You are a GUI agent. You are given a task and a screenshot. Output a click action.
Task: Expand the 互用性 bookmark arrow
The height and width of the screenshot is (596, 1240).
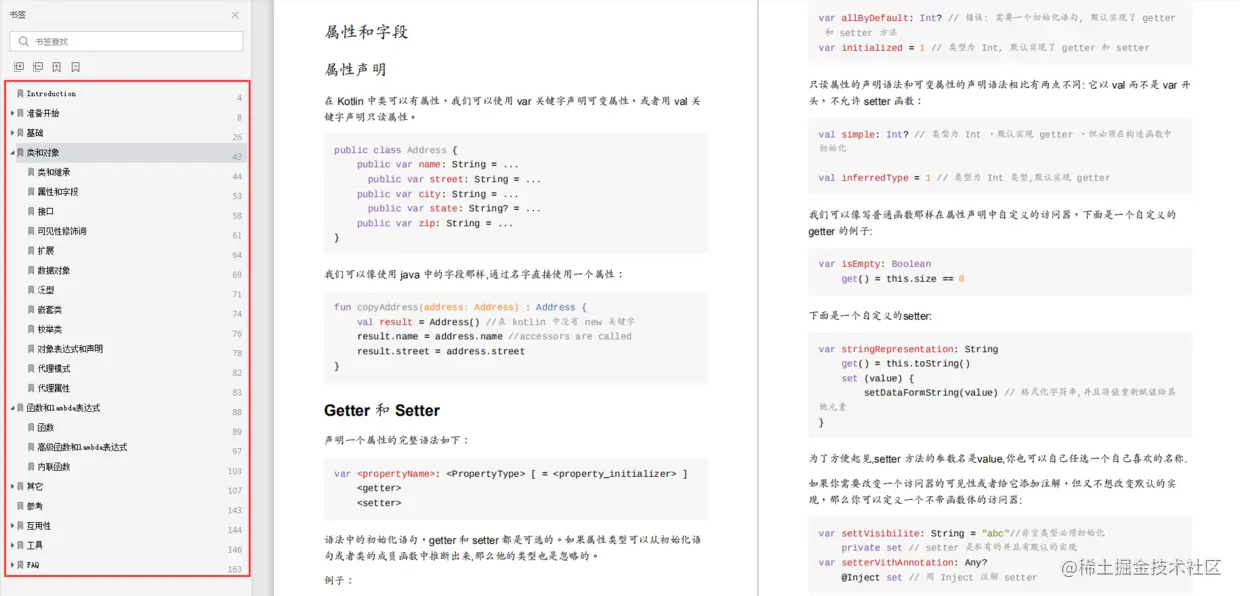coord(12,526)
